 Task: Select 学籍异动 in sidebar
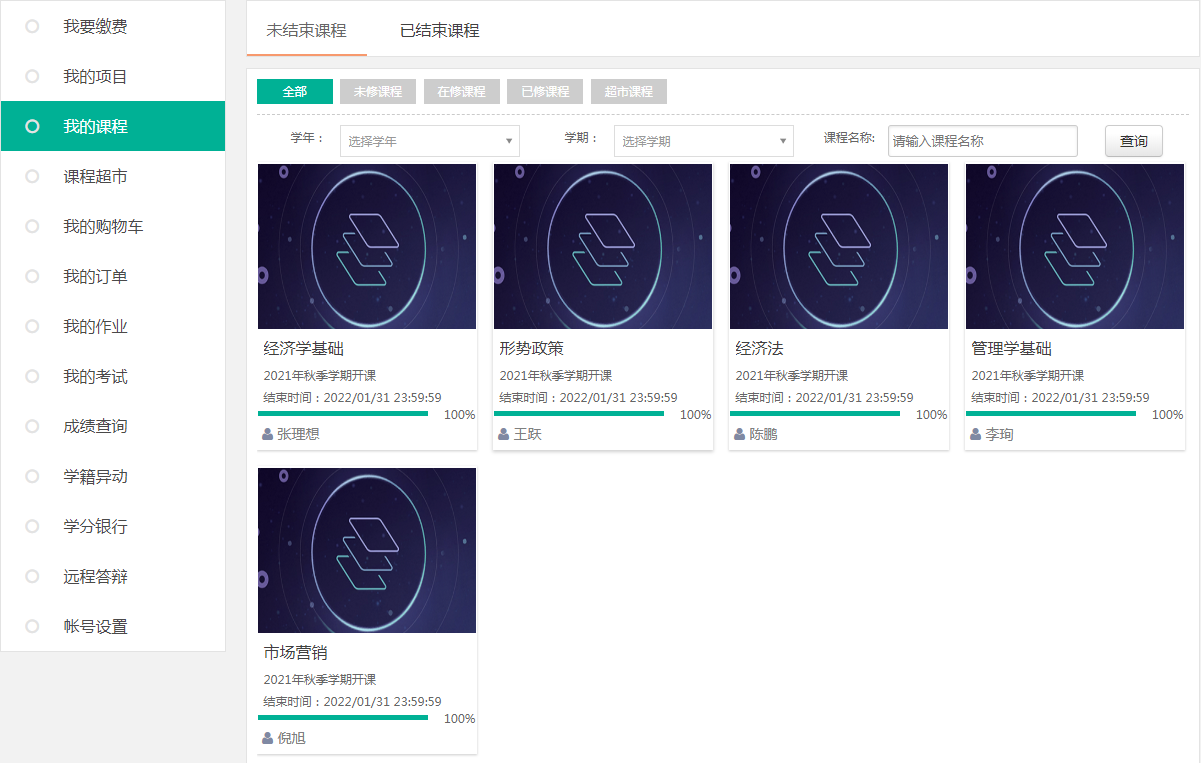coord(113,476)
